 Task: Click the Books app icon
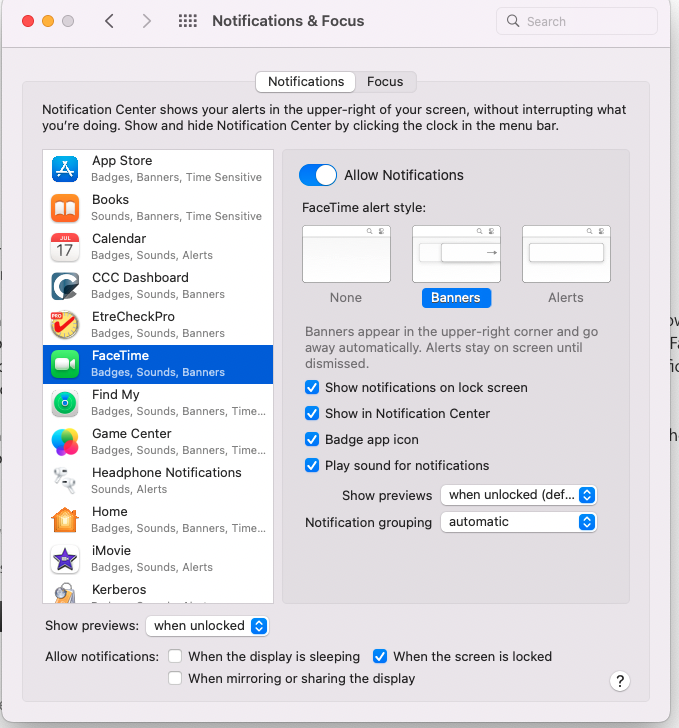65,208
